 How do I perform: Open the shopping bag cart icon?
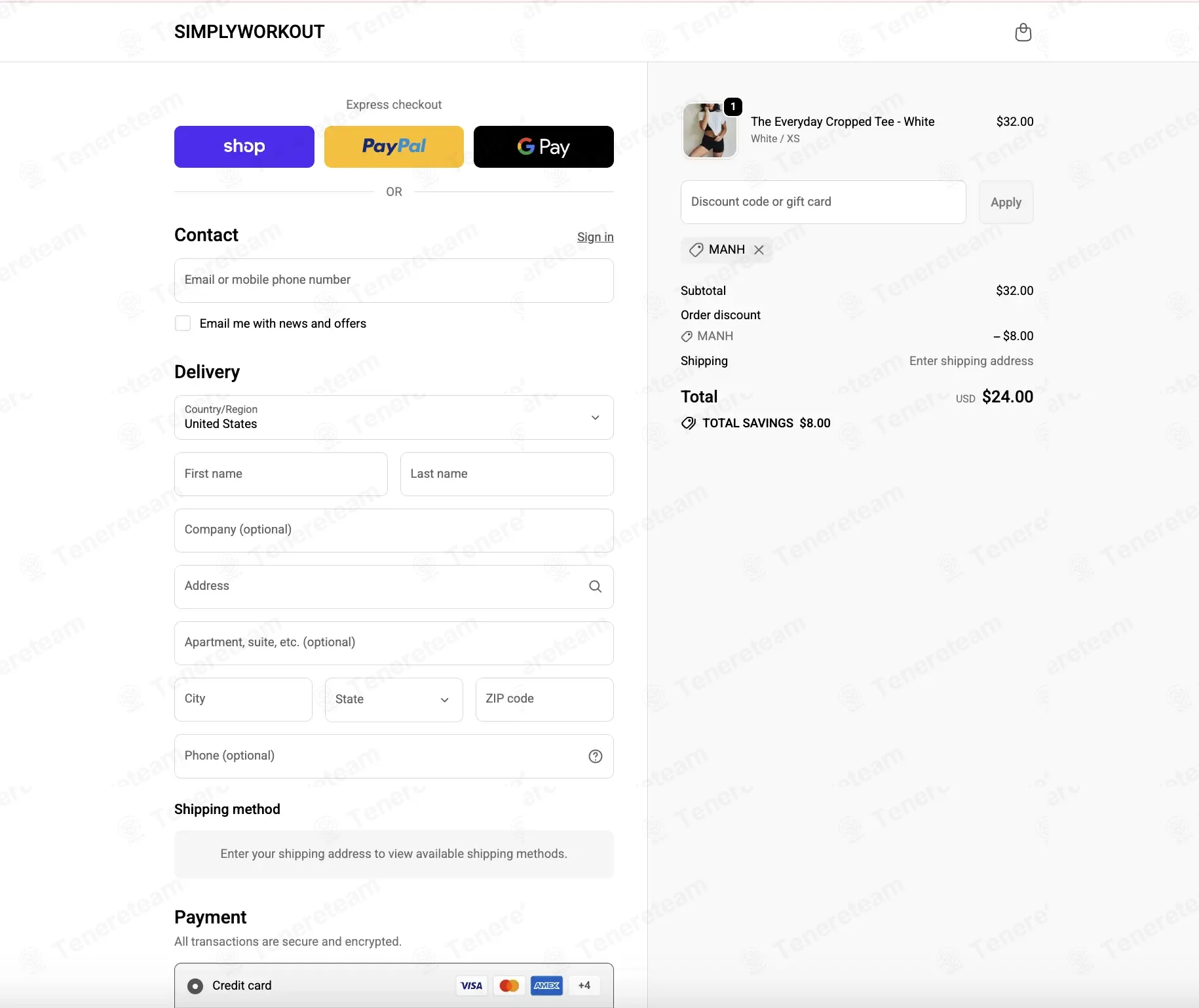pos(1023,32)
